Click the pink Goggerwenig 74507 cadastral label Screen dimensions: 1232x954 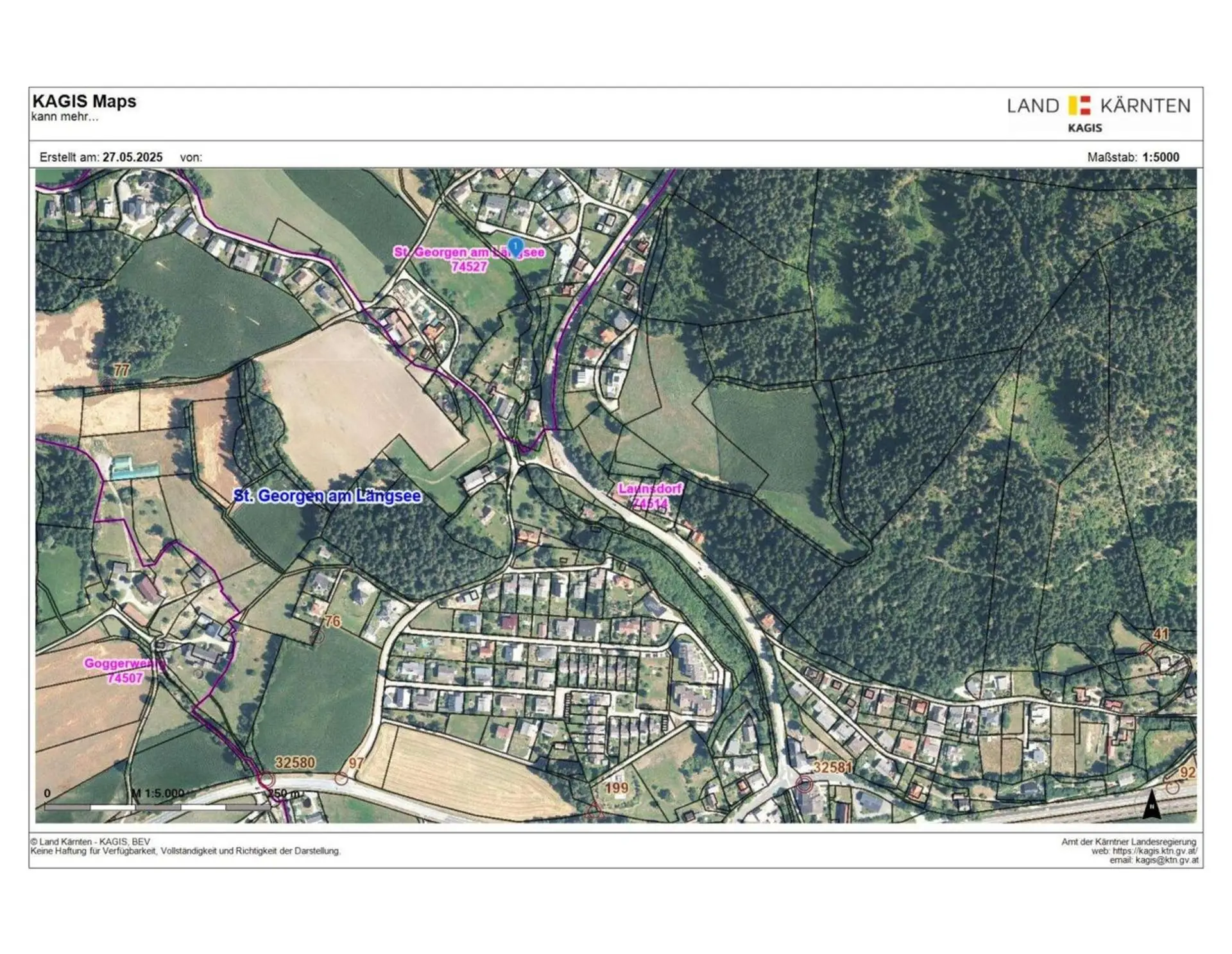click(x=124, y=670)
